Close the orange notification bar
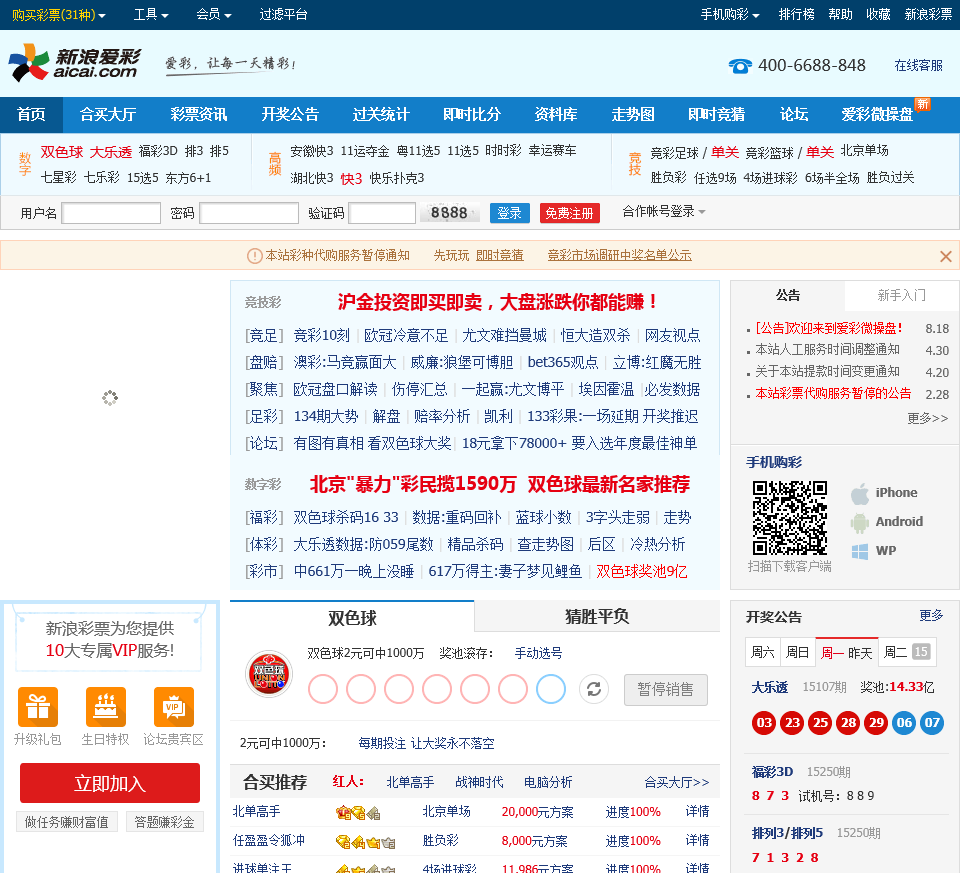Viewport: 960px width, 873px height. [x=945, y=257]
